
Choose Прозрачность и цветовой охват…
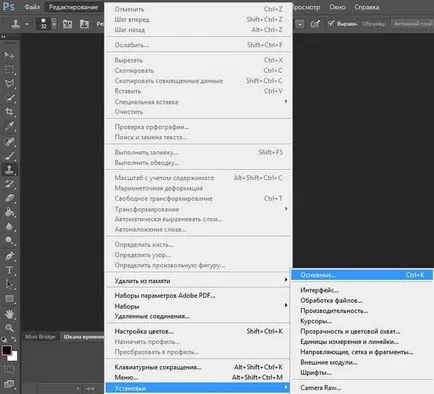[362, 331]
